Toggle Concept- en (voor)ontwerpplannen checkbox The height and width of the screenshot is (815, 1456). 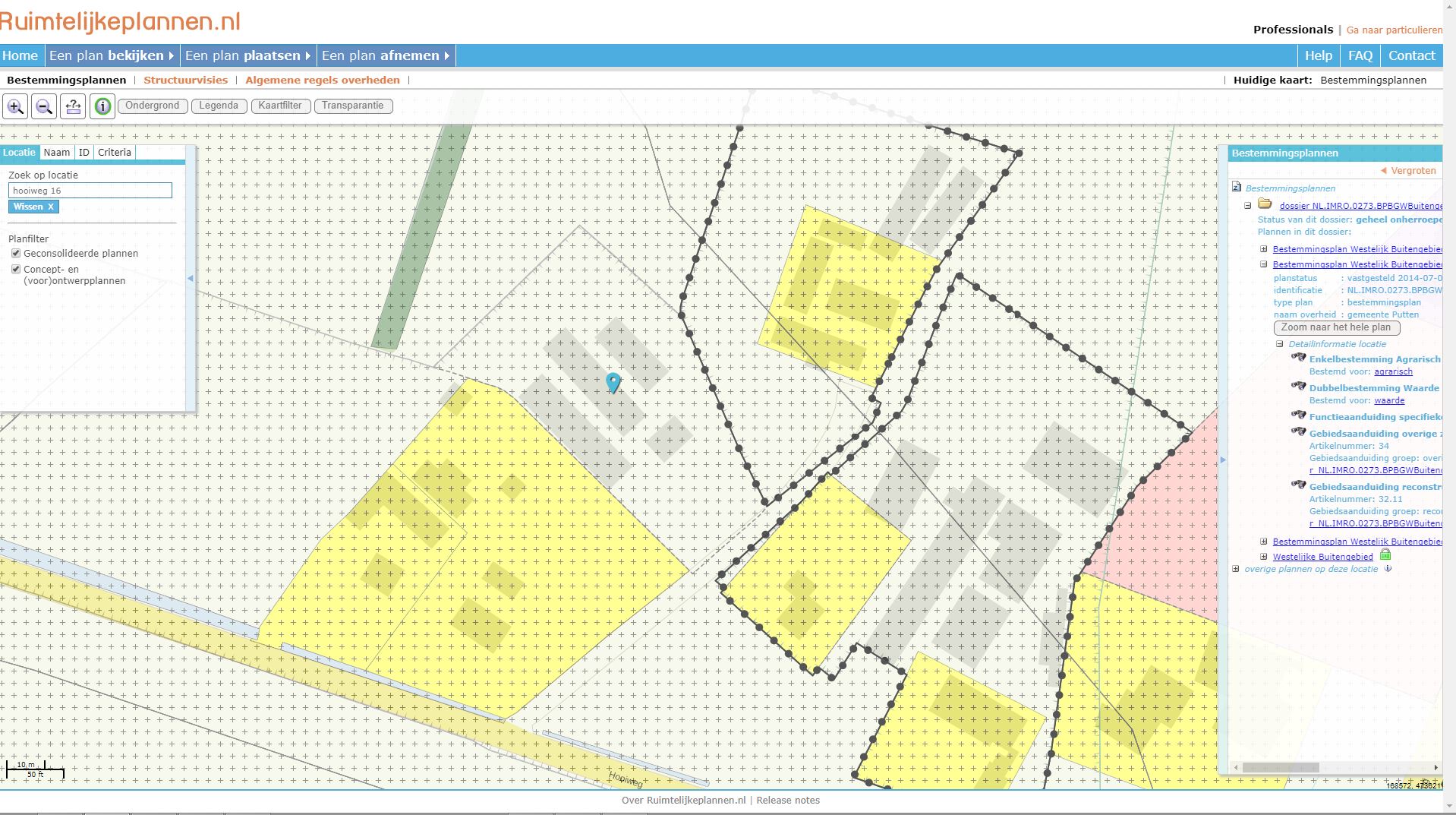16,269
